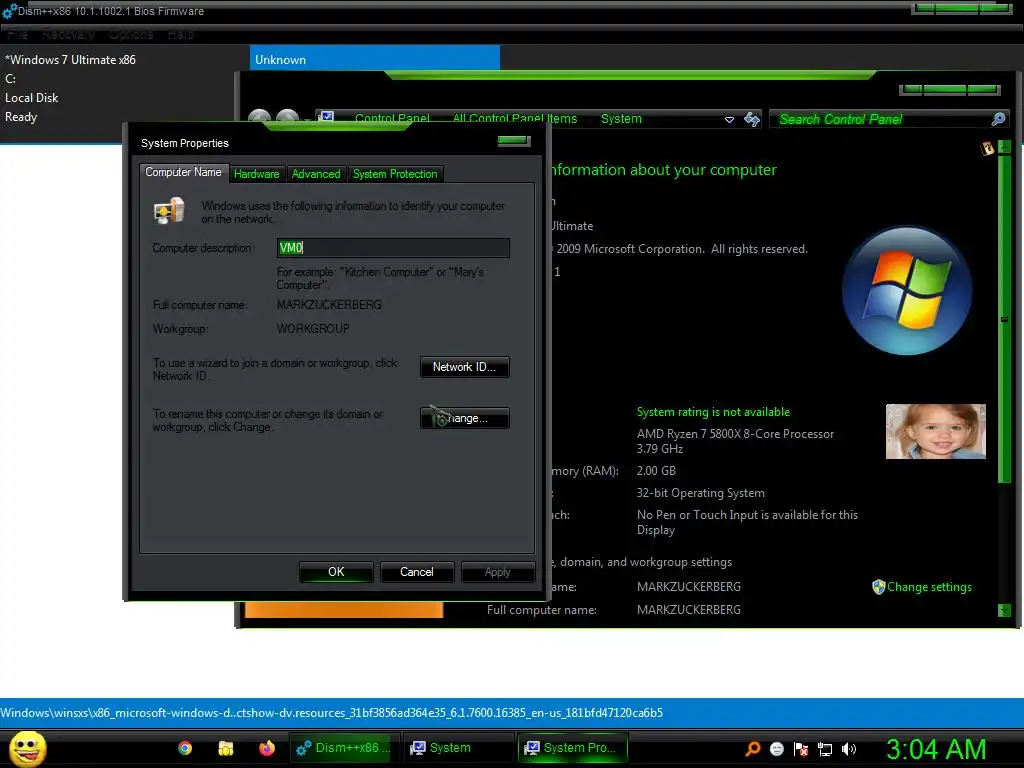Click the 2.00 GB RAM value
Viewport: 1024px width, 768px height.
click(x=656, y=471)
